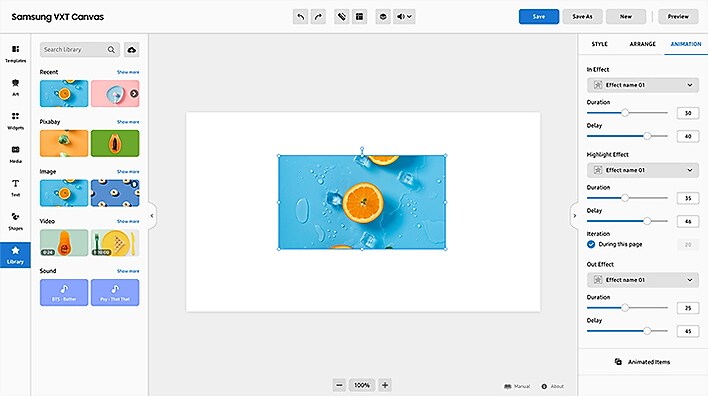This screenshot has width=708, height=396.
Task: Click the In Effect Delay value box
Action: tap(688, 136)
